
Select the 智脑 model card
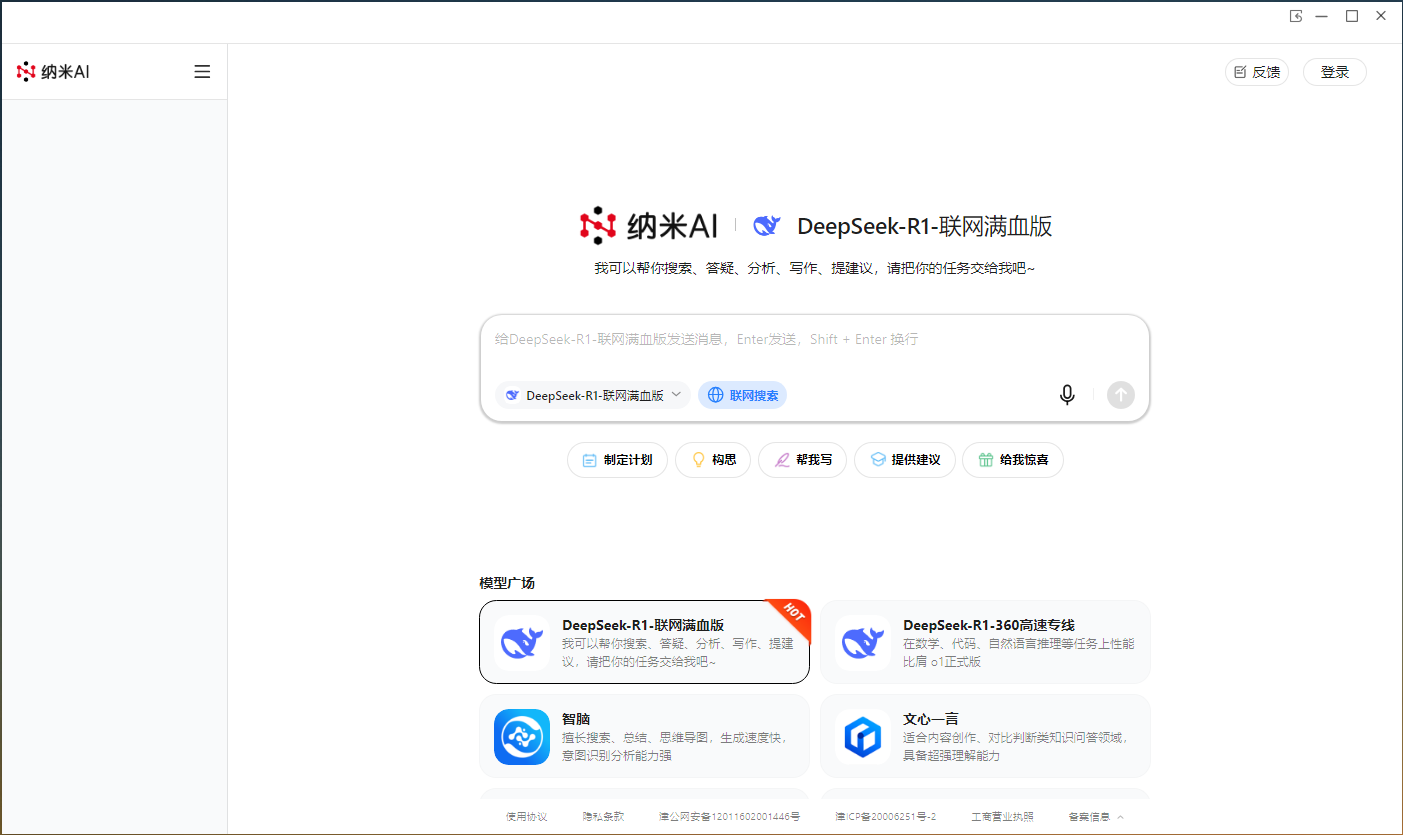tap(645, 736)
